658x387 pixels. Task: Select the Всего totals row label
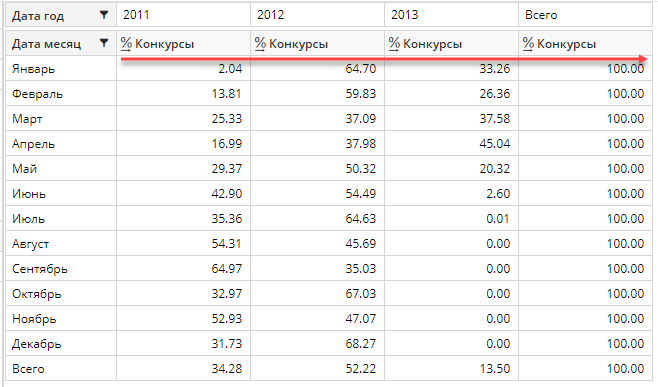[28, 369]
